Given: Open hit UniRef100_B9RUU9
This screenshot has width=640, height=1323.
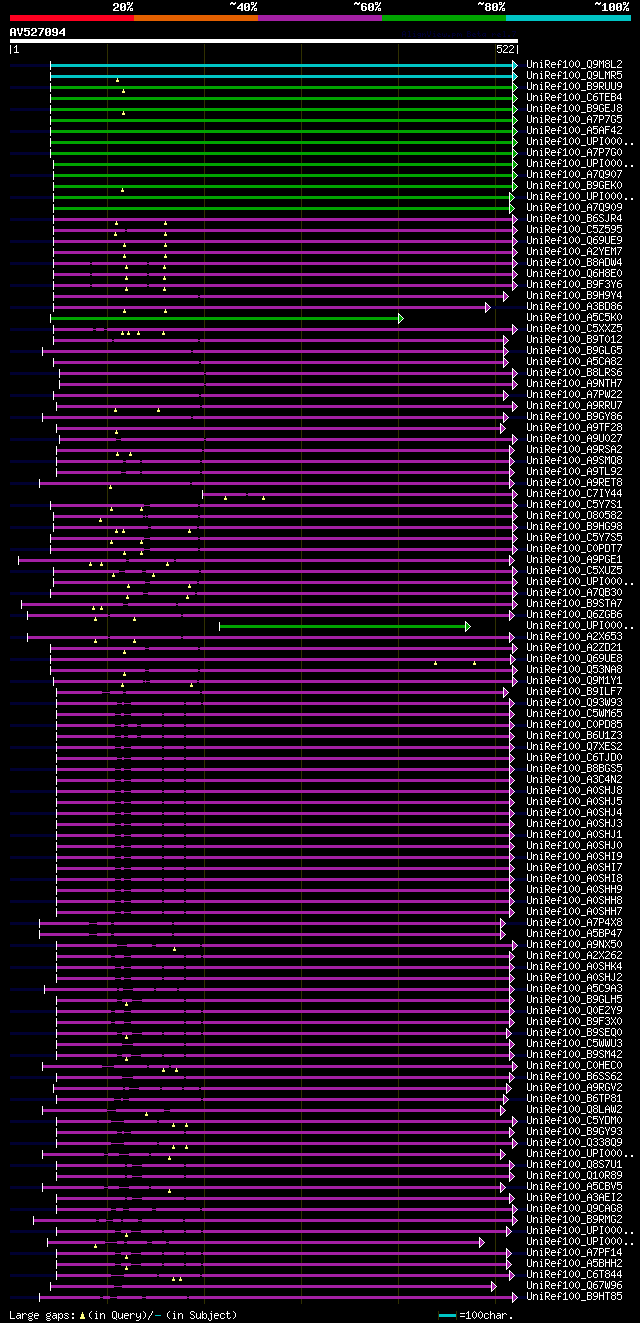Looking at the screenshot, I should (574, 87).
